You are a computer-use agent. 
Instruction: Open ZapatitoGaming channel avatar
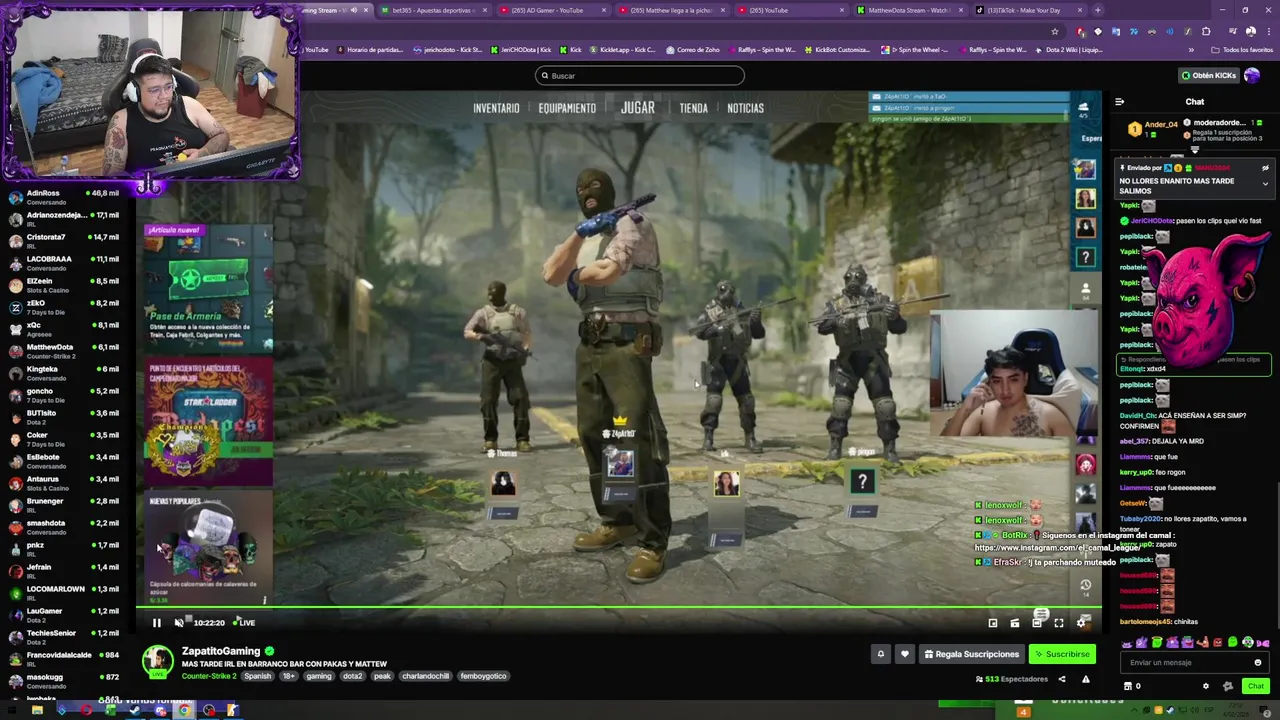click(157, 661)
